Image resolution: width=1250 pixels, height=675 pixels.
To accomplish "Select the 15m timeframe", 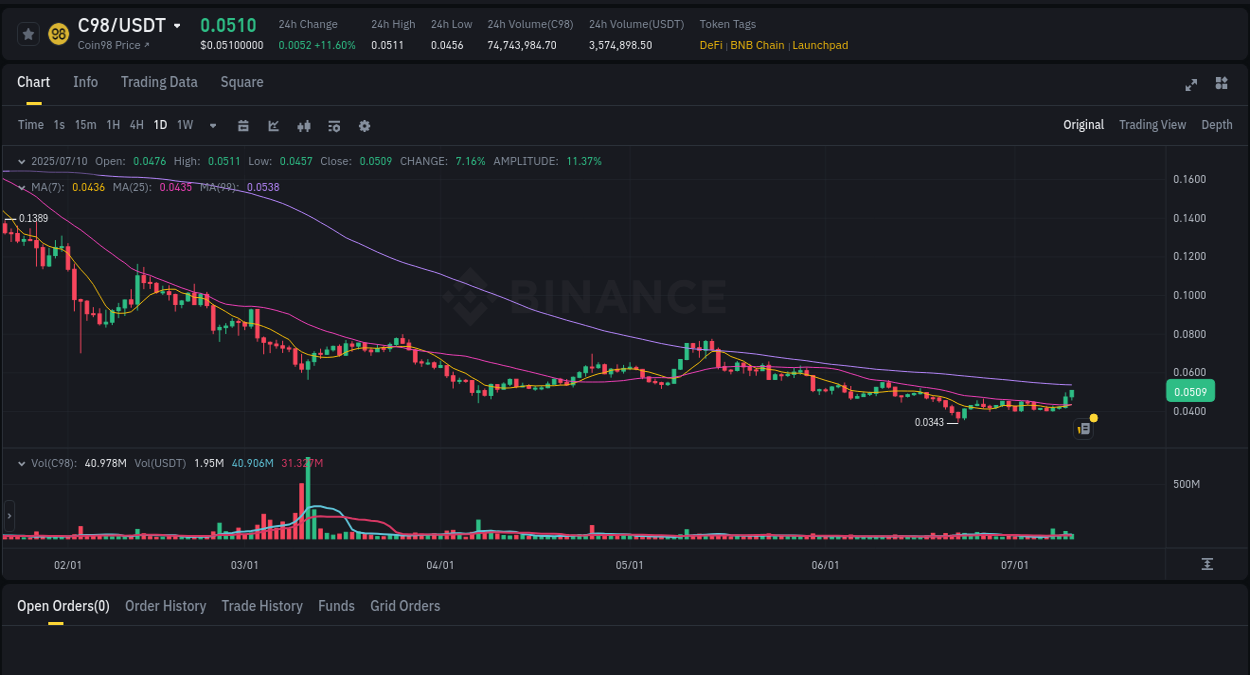I will point(85,125).
